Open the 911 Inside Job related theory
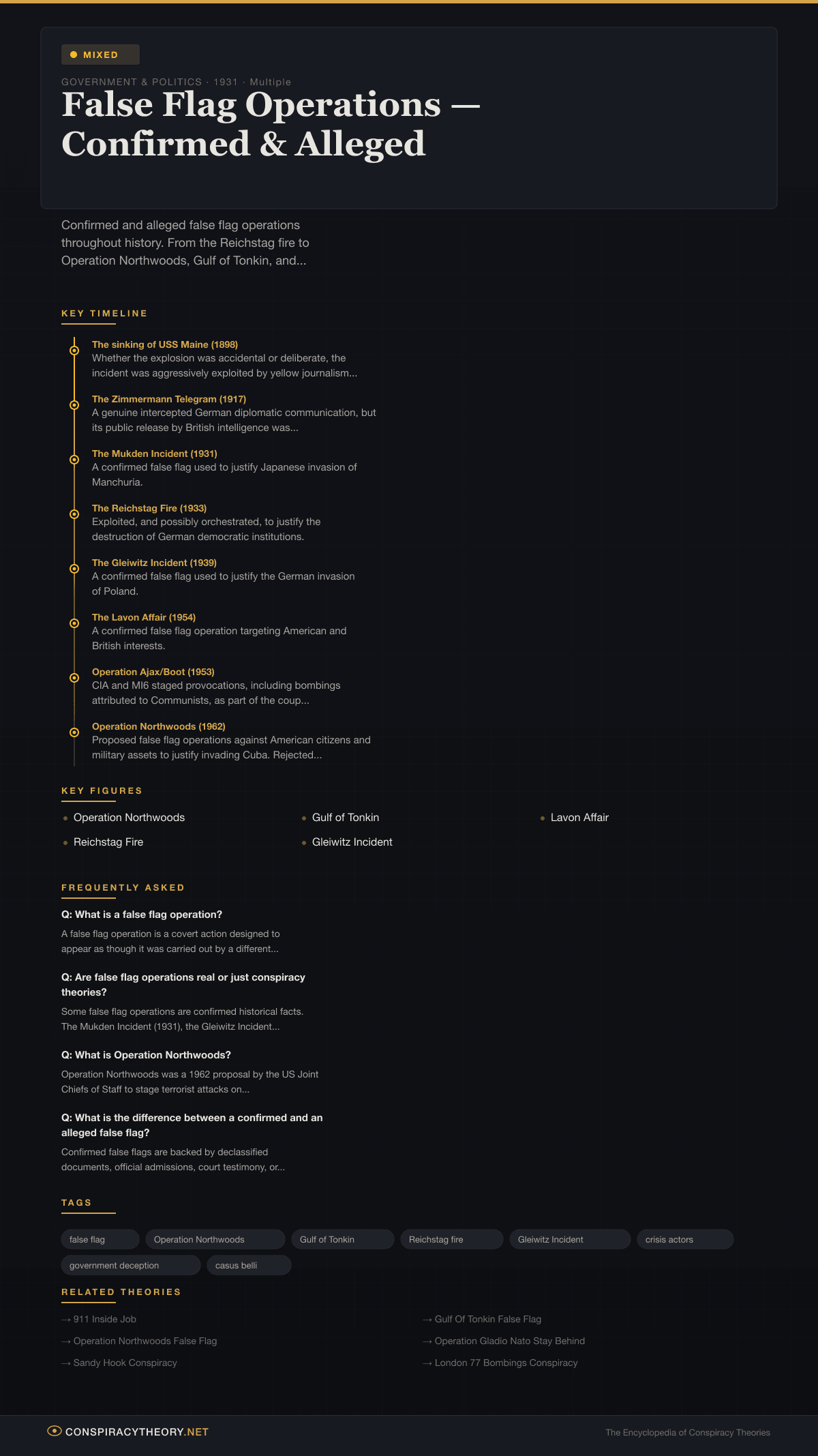This screenshot has height=1456, width=818. [x=104, y=1319]
